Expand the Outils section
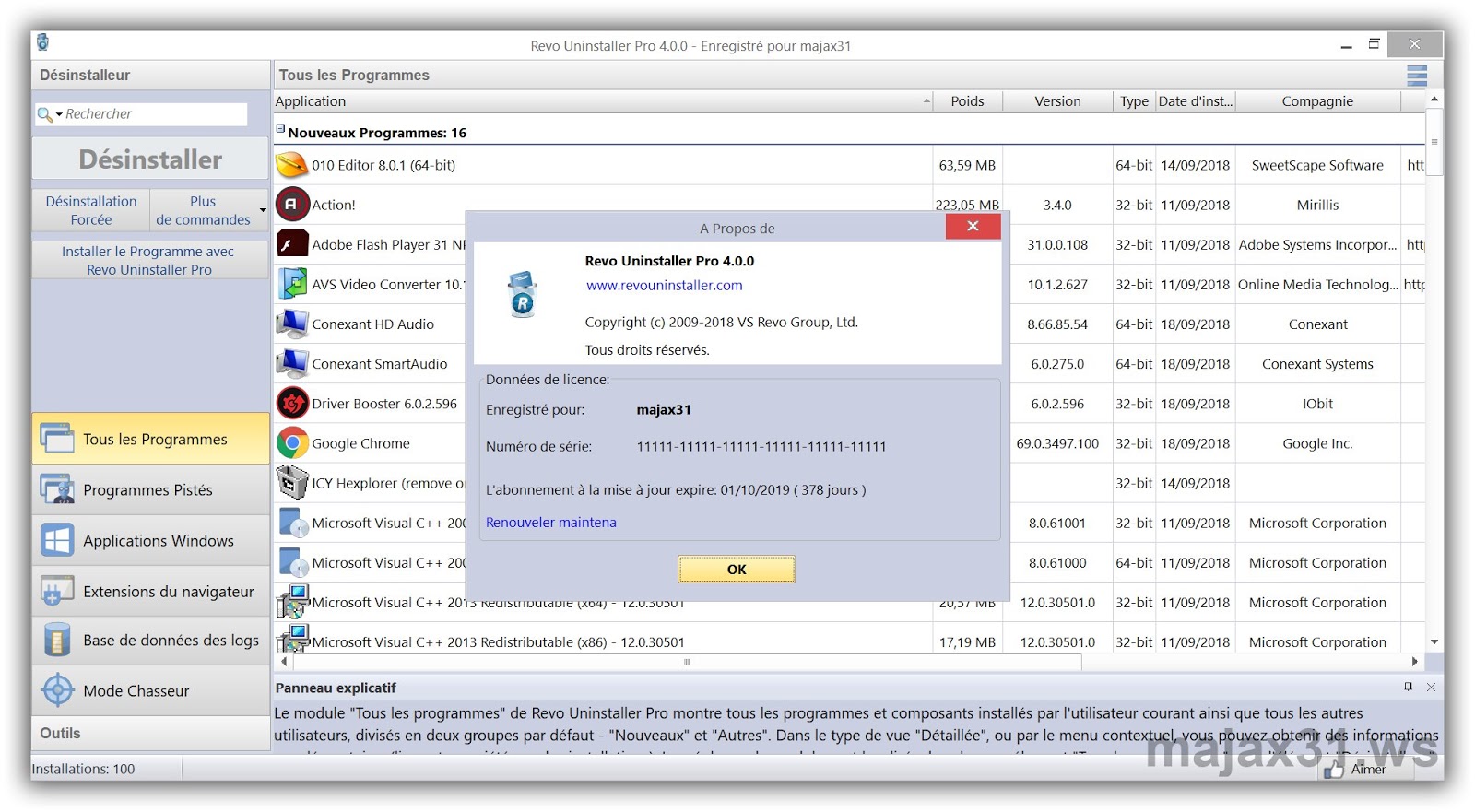 coord(151,733)
